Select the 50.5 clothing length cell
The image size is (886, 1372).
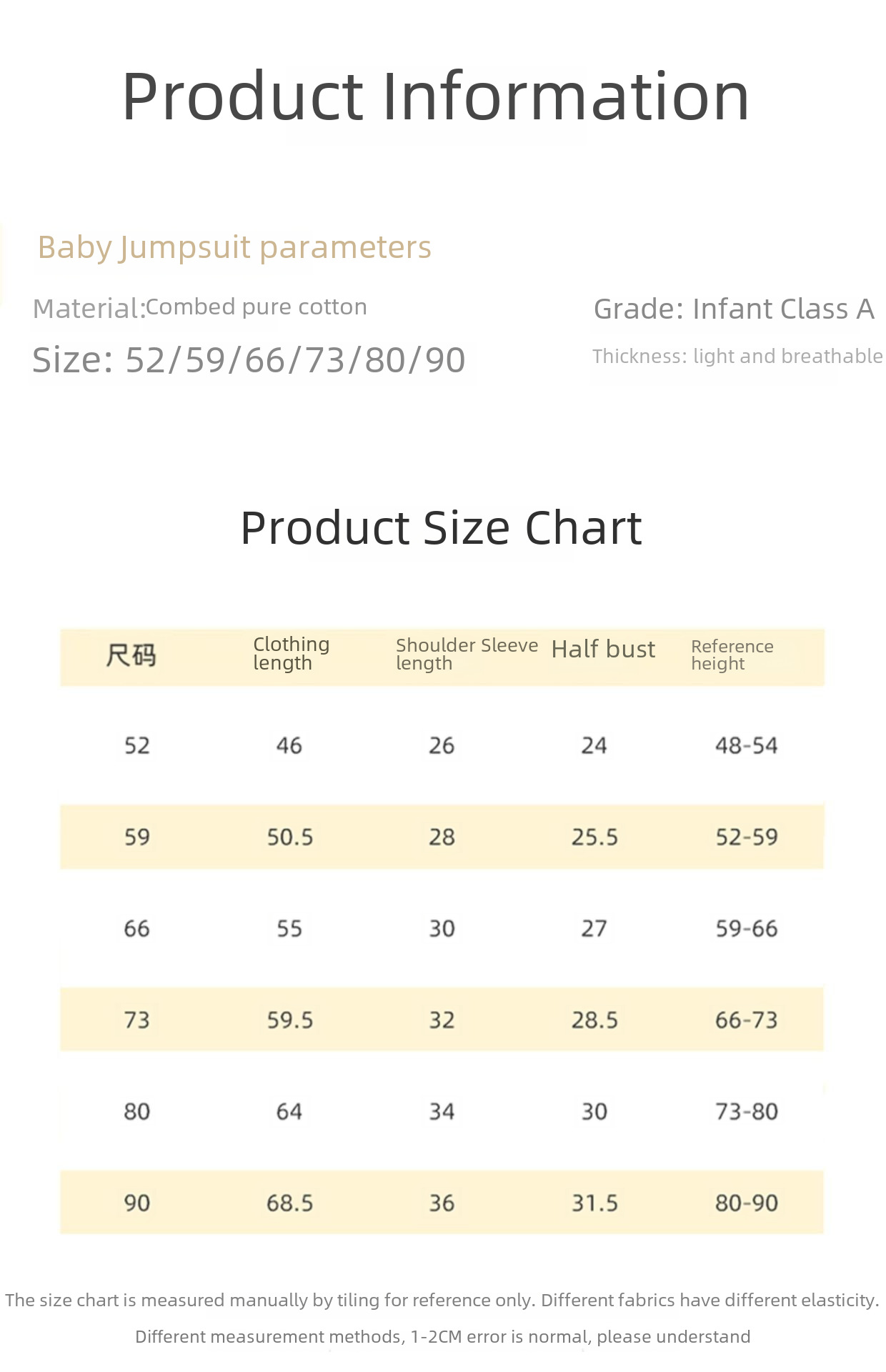click(290, 837)
